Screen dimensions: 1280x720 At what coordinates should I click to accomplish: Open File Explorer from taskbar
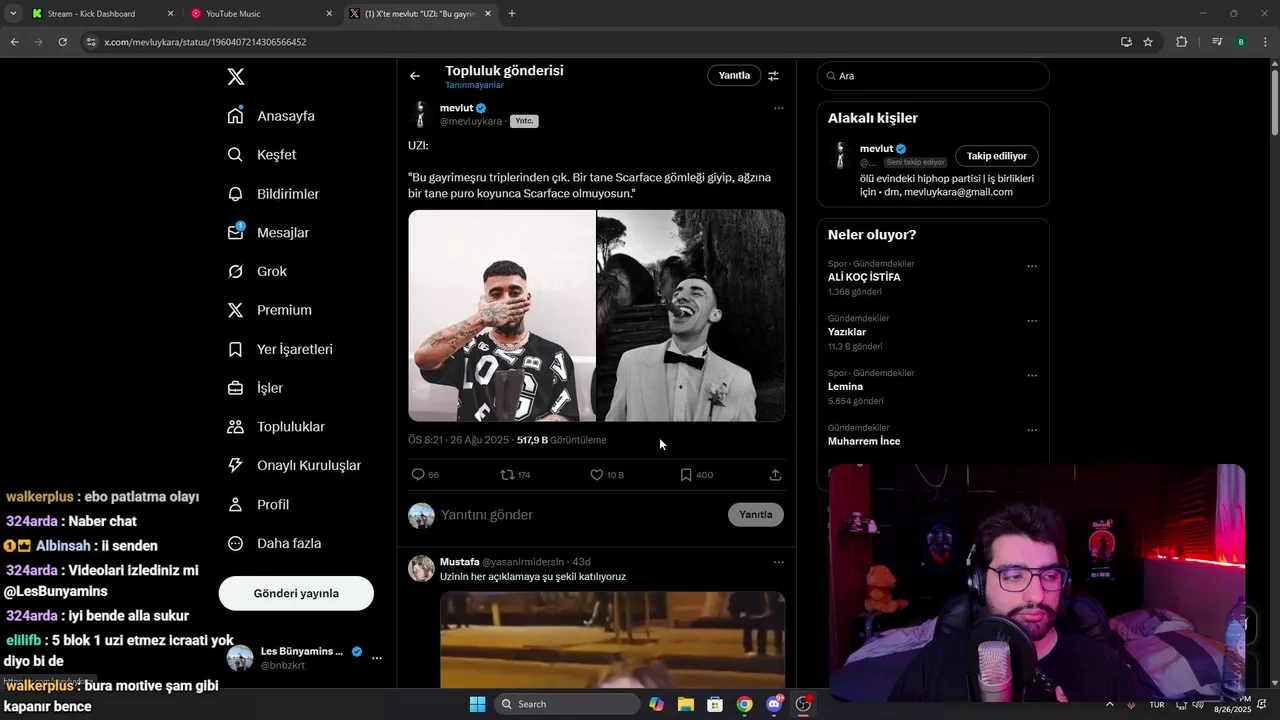click(x=686, y=704)
